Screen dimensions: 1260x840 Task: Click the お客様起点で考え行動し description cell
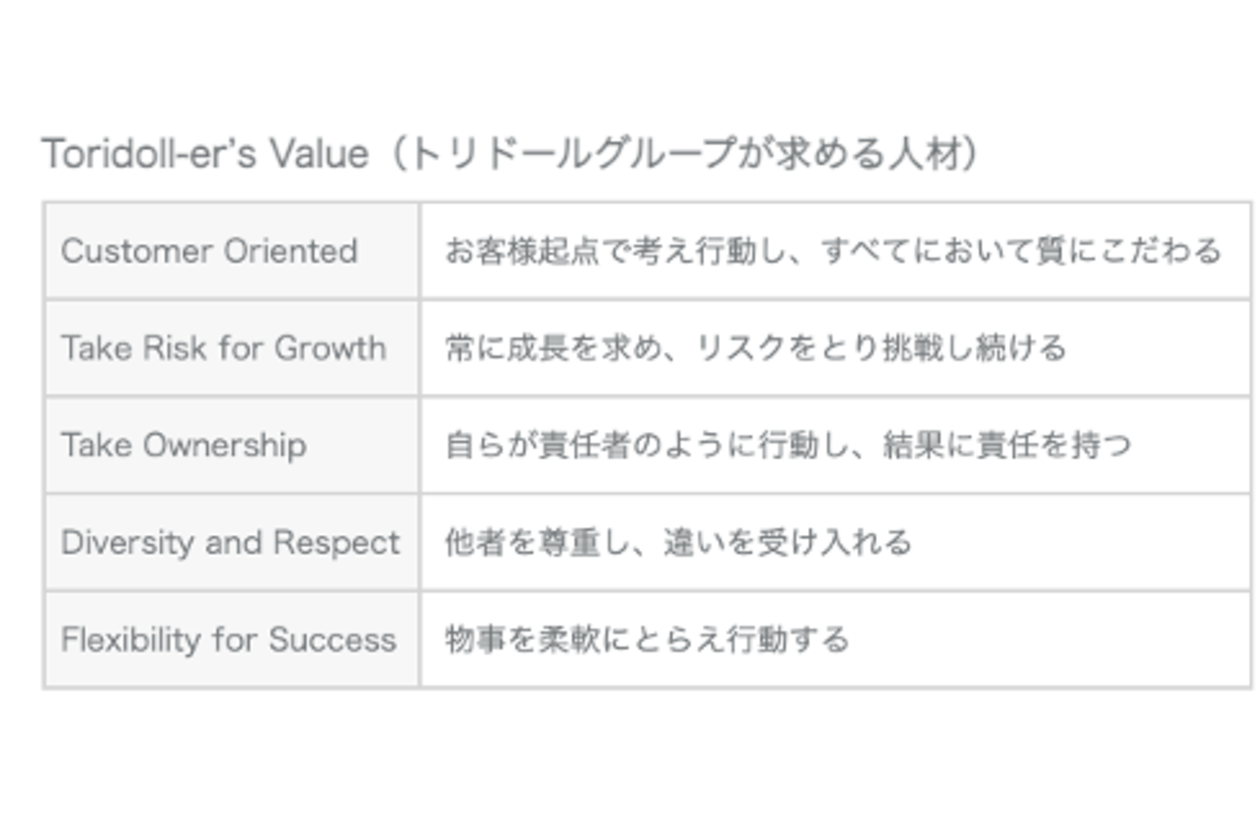point(836,250)
